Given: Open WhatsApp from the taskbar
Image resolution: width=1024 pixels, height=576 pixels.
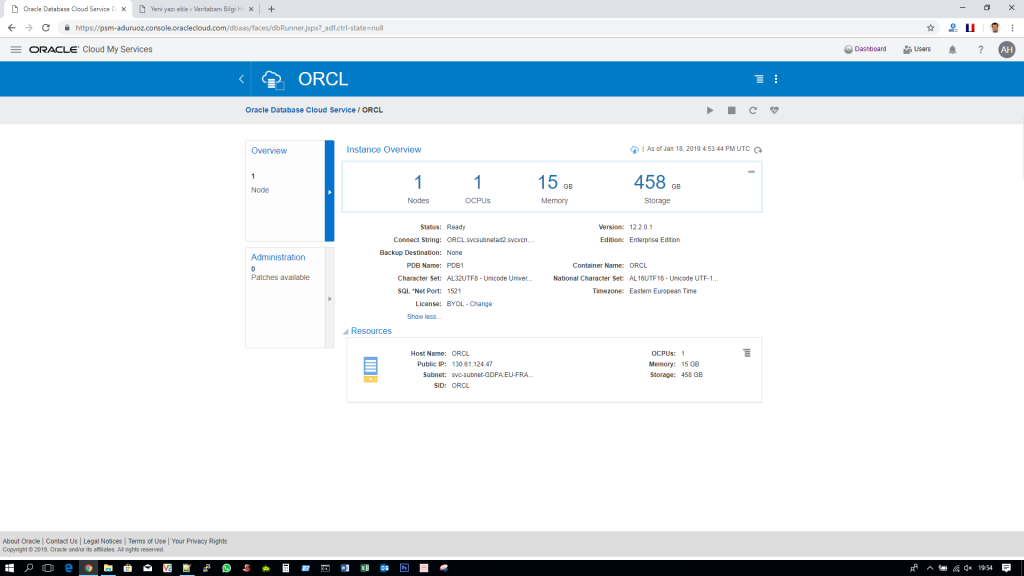Looking at the screenshot, I should (227, 568).
